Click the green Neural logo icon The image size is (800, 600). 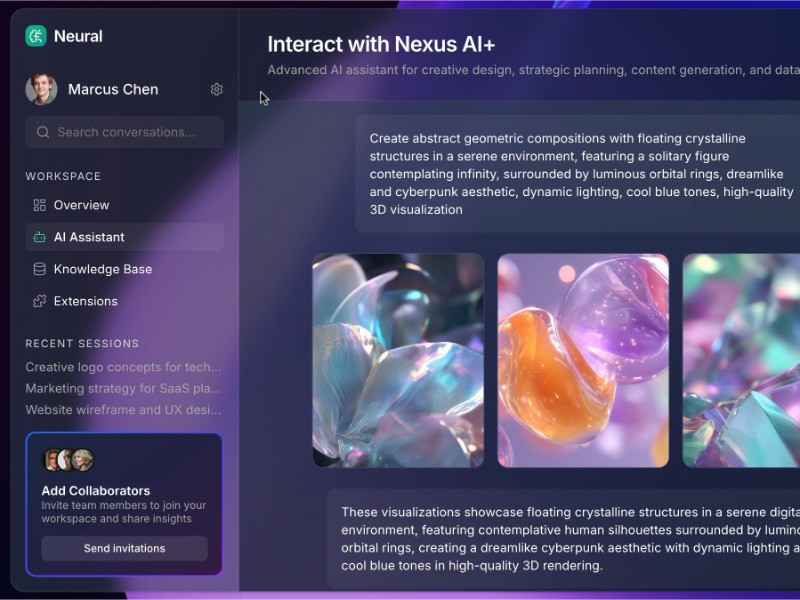click(x=36, y=36)
